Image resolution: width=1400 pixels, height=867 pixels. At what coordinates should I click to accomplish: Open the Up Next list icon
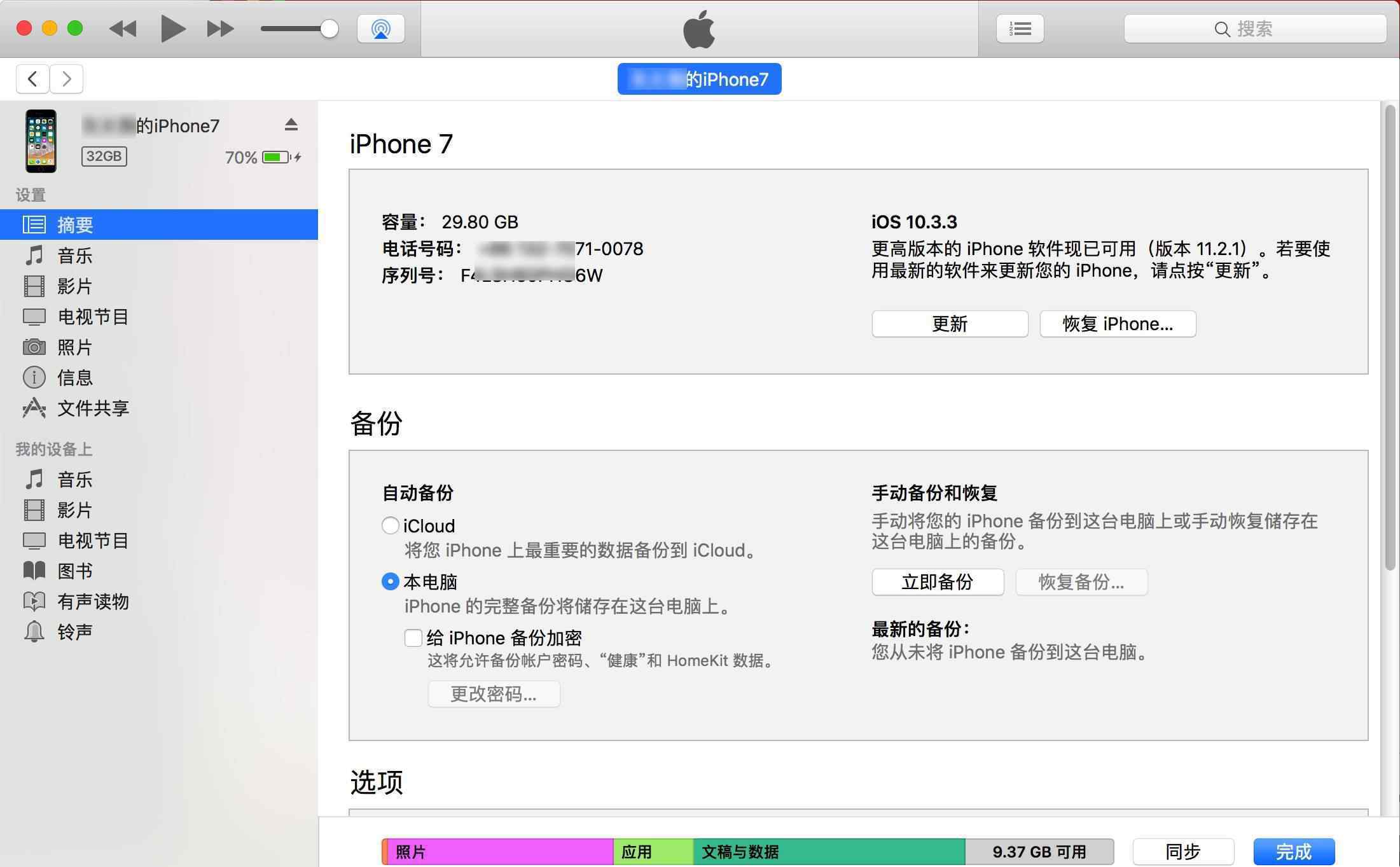point(1020,29)
